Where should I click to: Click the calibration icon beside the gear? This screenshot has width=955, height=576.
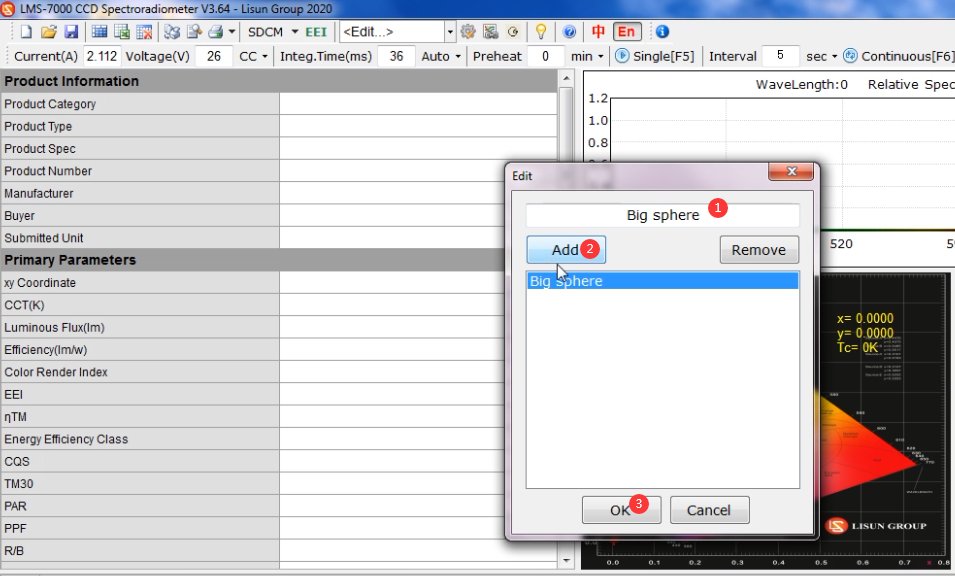(490, 32)
